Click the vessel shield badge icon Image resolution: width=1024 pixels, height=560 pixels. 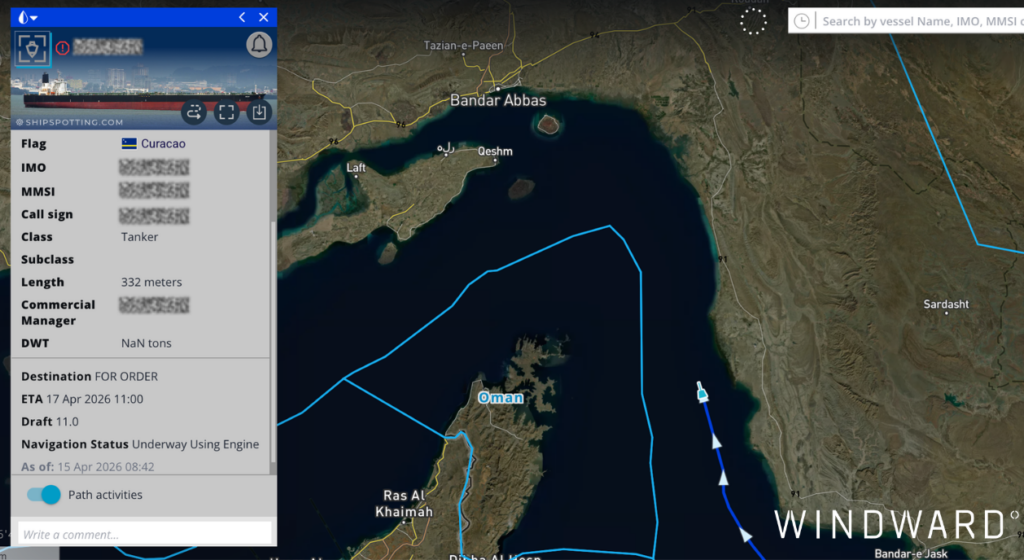coord(32,48)
